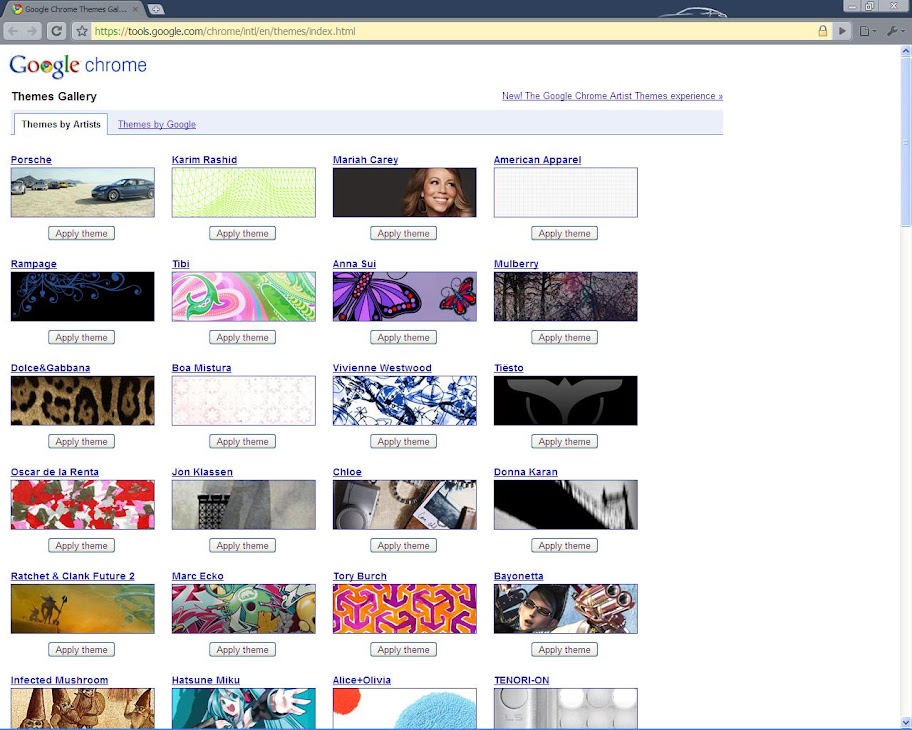Go back using the browser back arrow
912x730 pixels.
click(13, 31)
